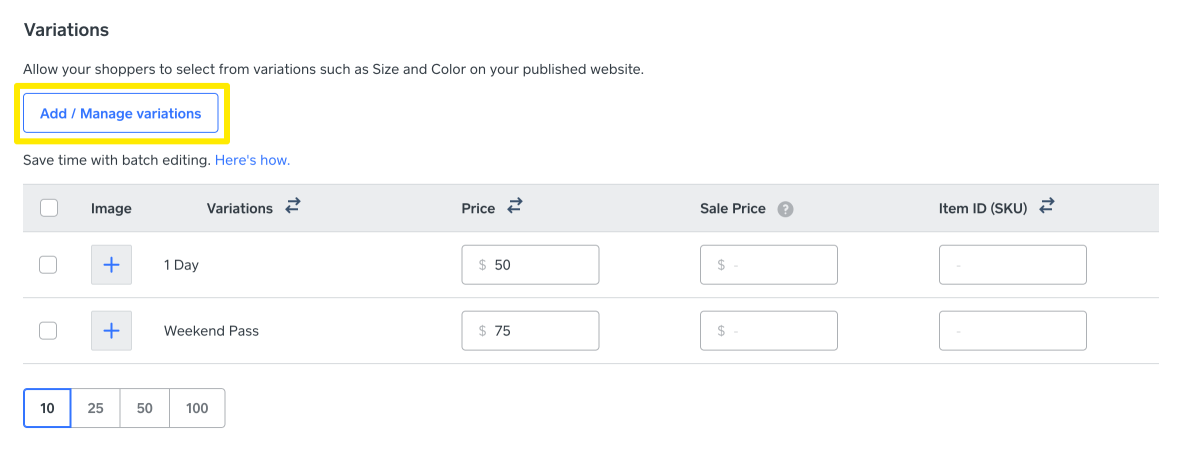Check the box for the 1 Day row

tap(48, 265)
